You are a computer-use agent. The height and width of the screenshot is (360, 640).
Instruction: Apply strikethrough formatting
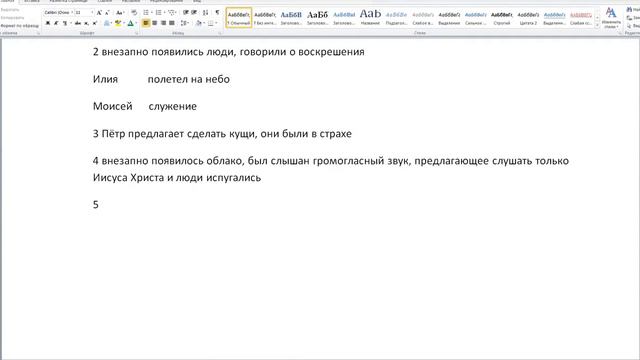pyautogui.click(x=78, y=23)
